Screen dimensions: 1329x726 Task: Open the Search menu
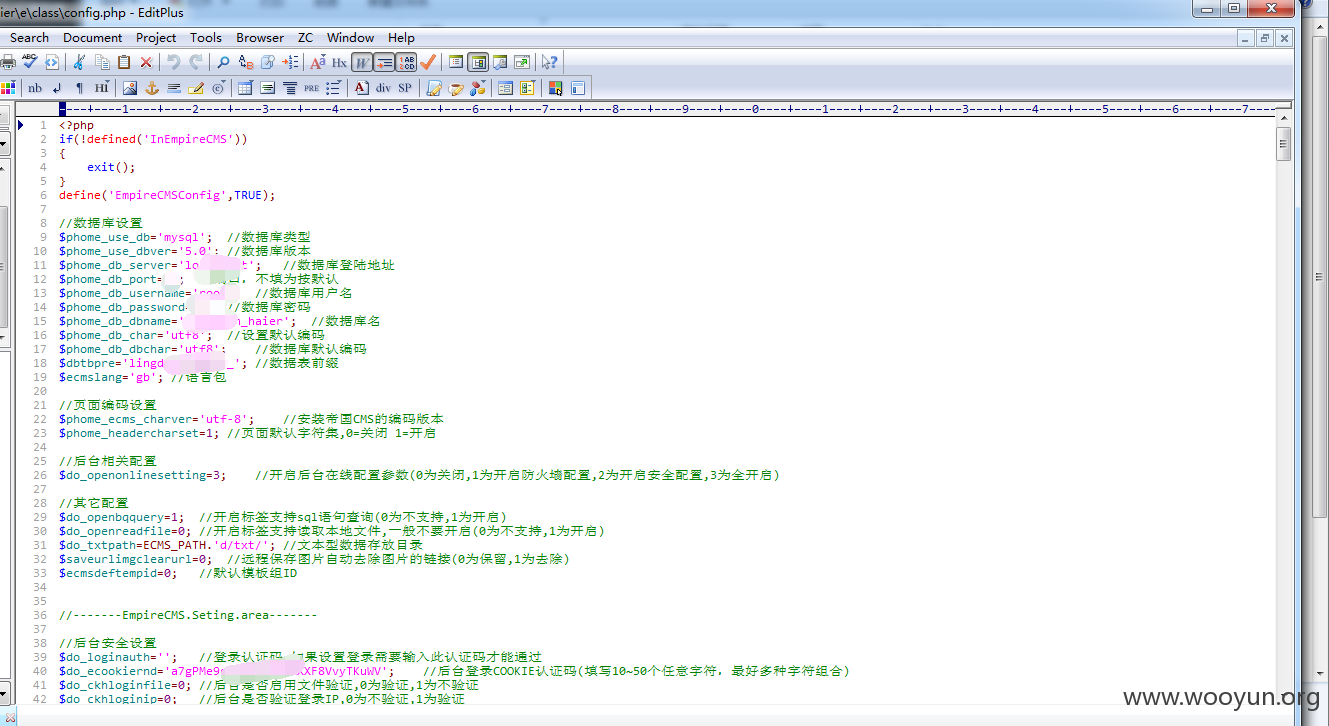coord(29,37)
